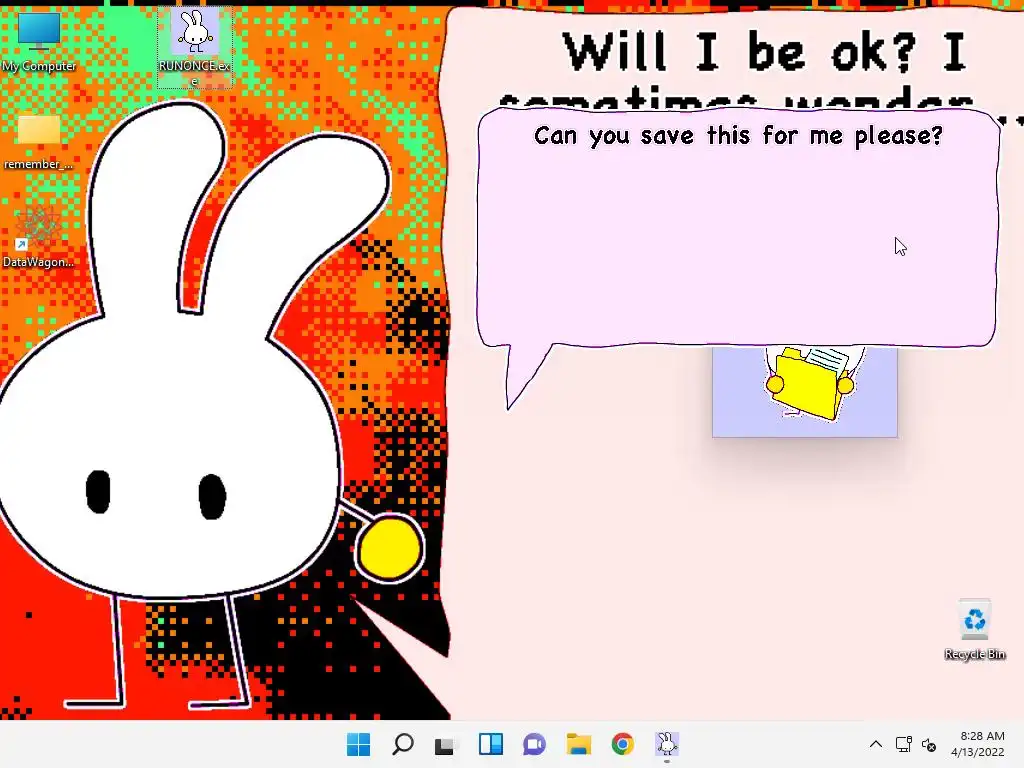Select the DataWagon shortcut icon
The width and height of the screenshot is (1024, 768).
[x=39, y=236]
